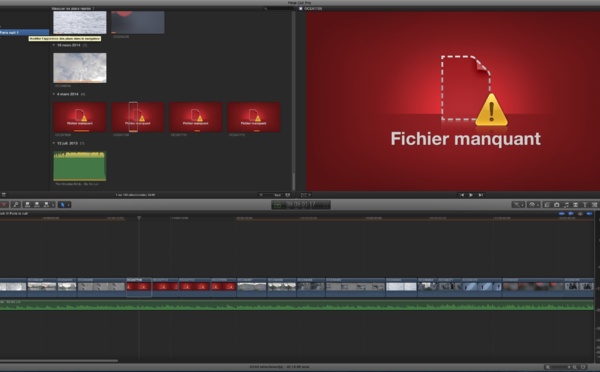The width and height of the screenshot is (600, 372).
Task: Adjust the clip duration slider in browser
Action: [267, 195]
